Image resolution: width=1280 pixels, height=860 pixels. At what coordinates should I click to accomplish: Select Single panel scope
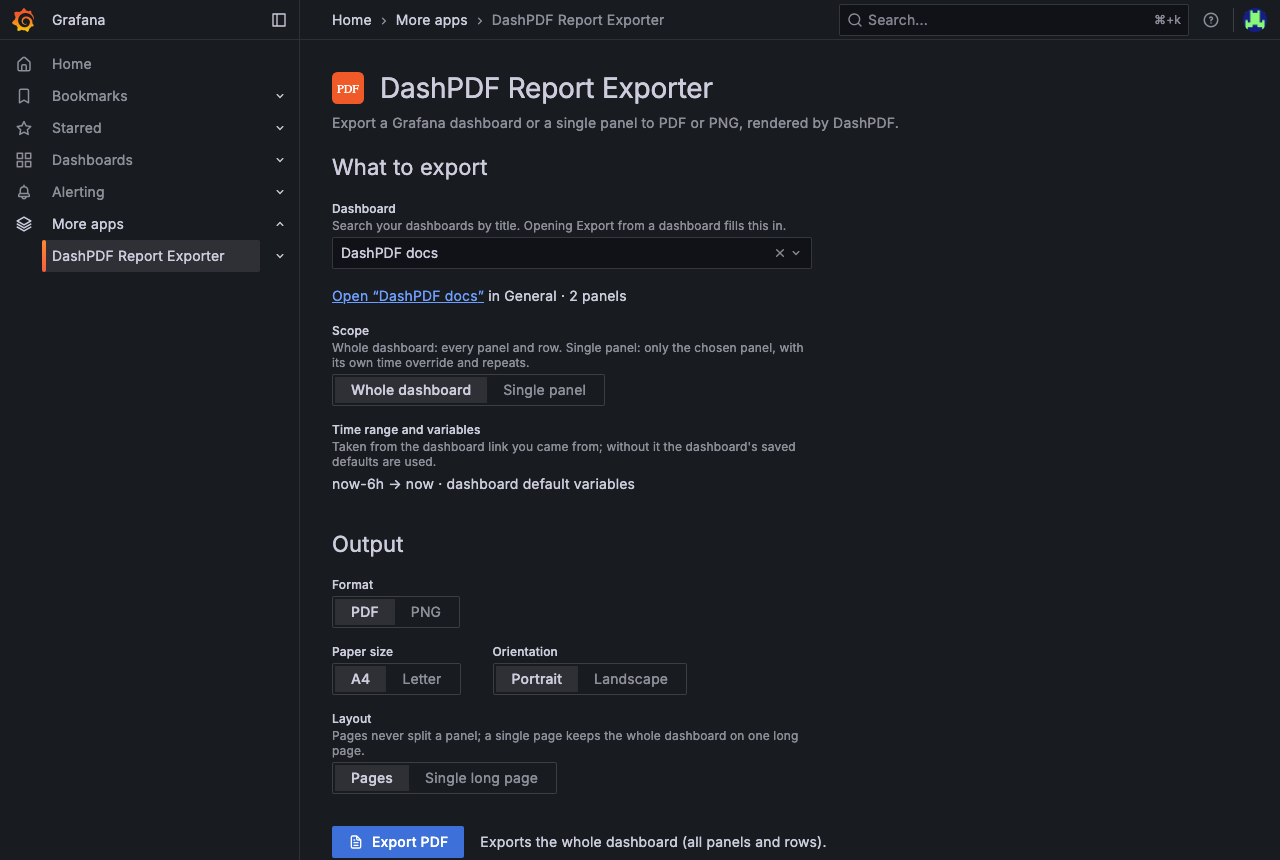point(544,390)
